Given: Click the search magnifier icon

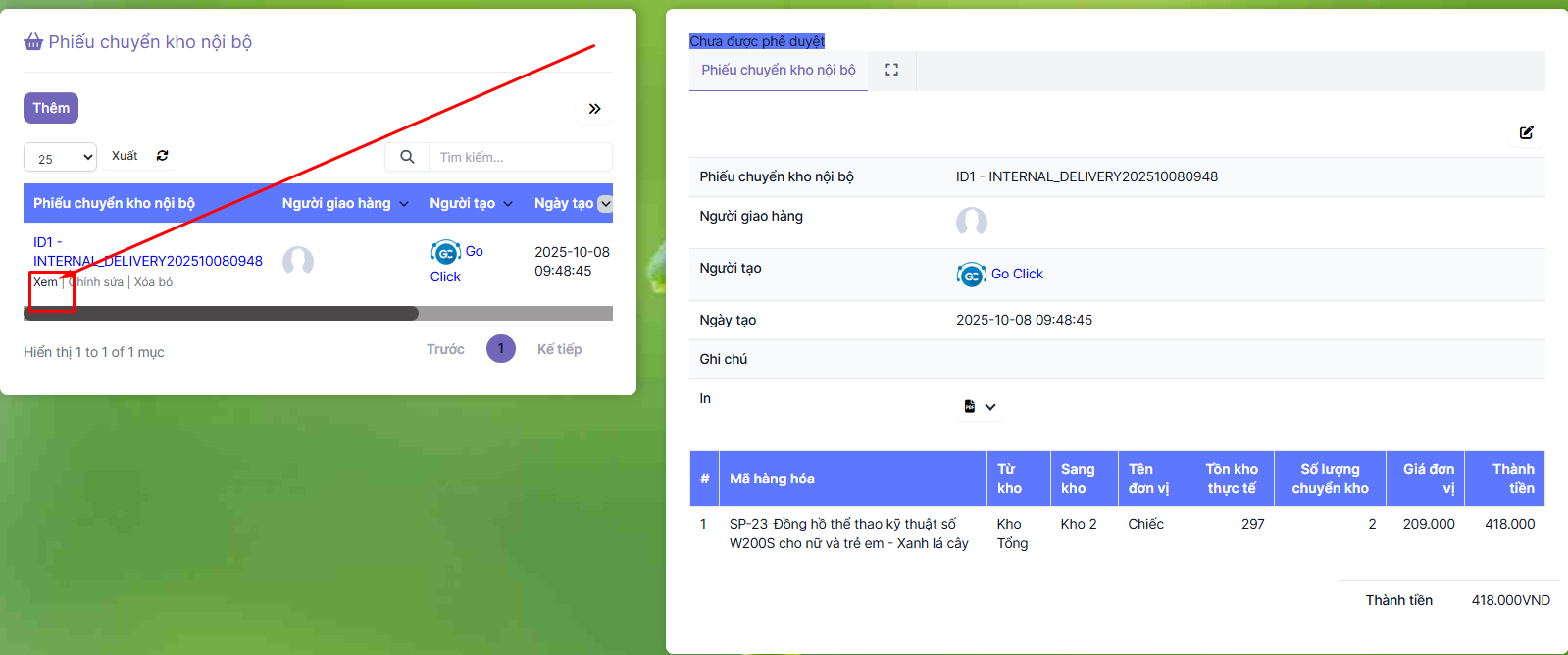Looking at the screenshot, I should coord(407,157).
